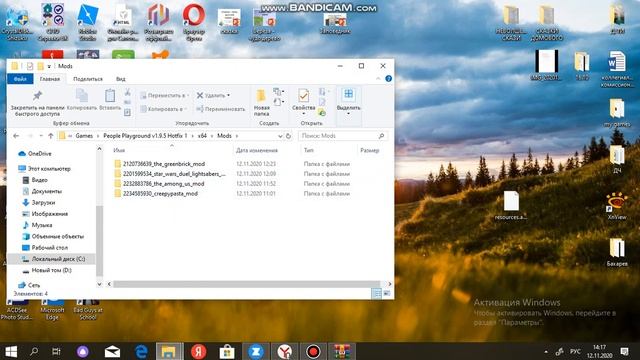Open Roblox Studio desktop shortcut
The height and width of the screenshot is (360, 640).
[x=88, y=23]
